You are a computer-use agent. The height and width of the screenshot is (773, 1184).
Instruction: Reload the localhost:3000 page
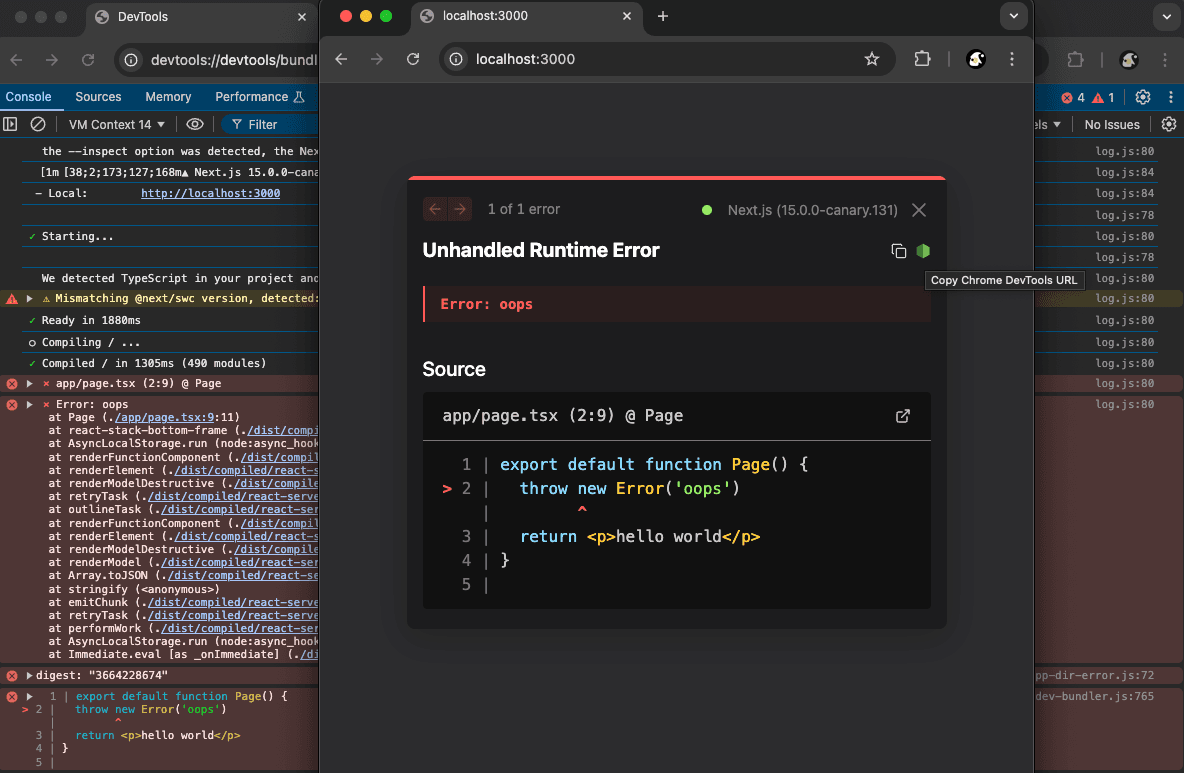(413, 59)
